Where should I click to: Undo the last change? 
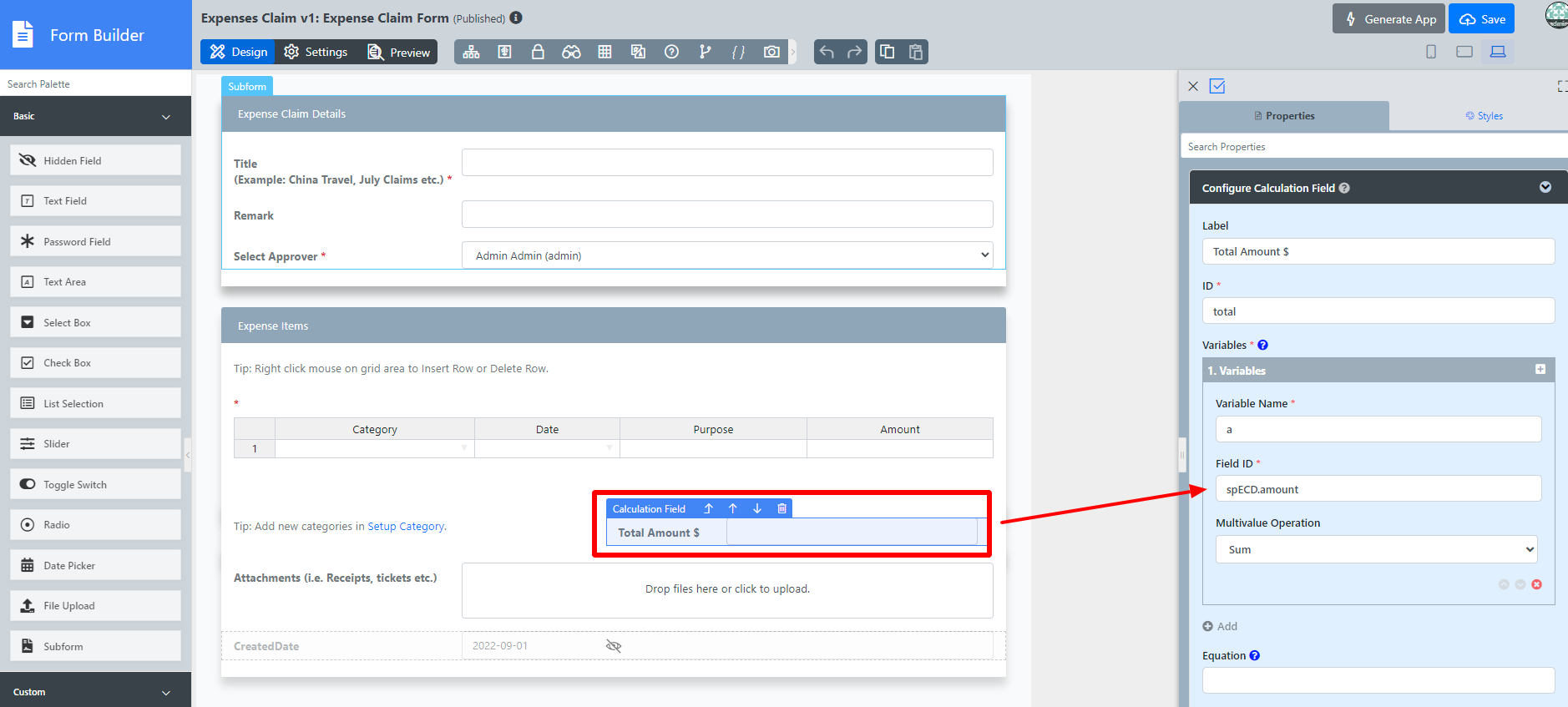tap(827, 52)
